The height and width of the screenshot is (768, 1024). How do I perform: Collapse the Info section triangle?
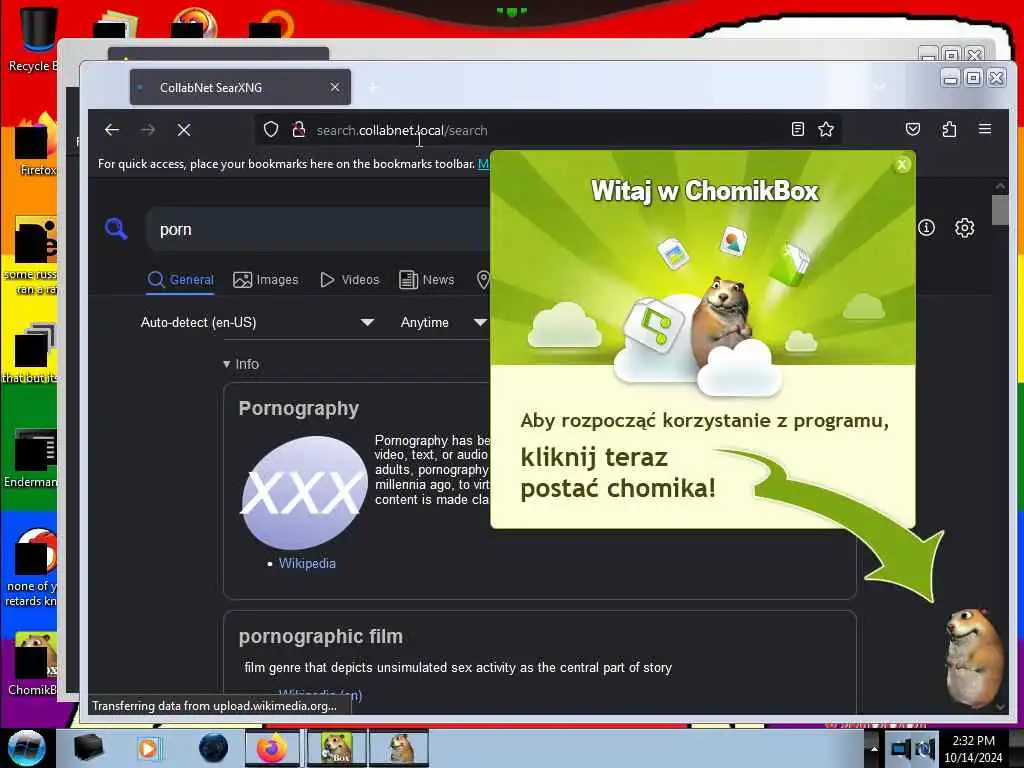coord(227,364)
